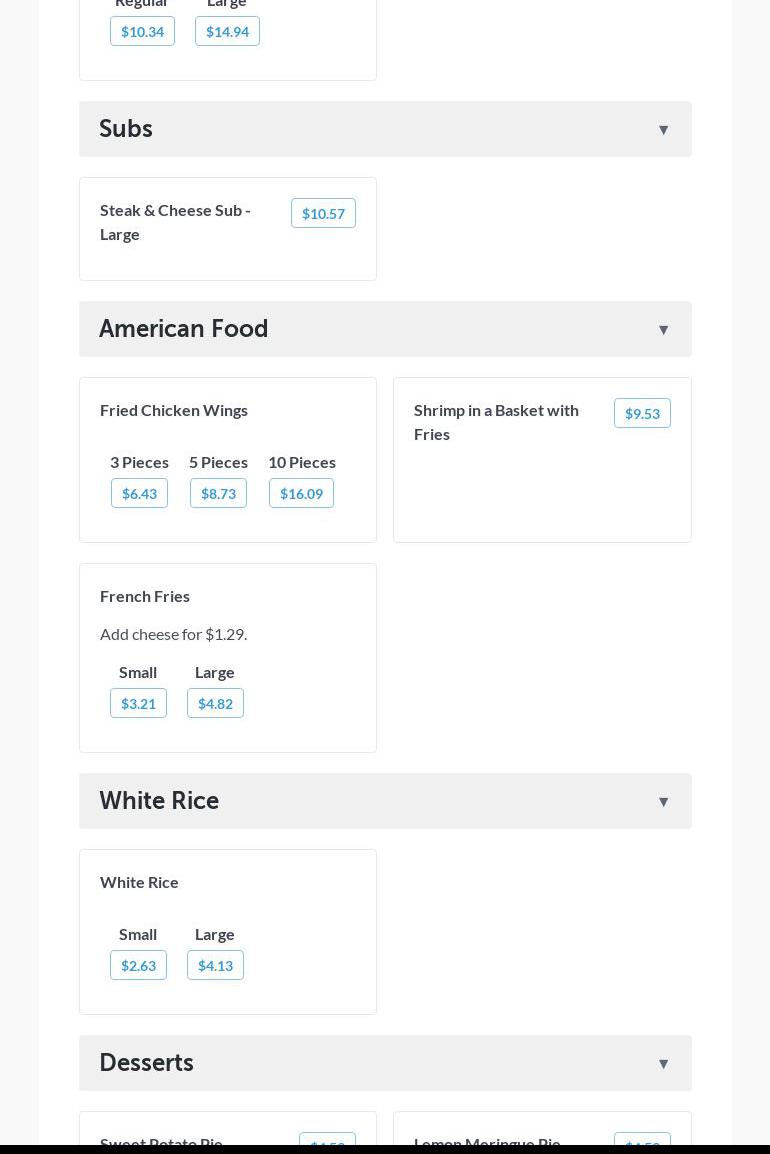Select Small White Rice for $2.63
The width and height of the screenshot is (770, 1154).
[138, 965]
